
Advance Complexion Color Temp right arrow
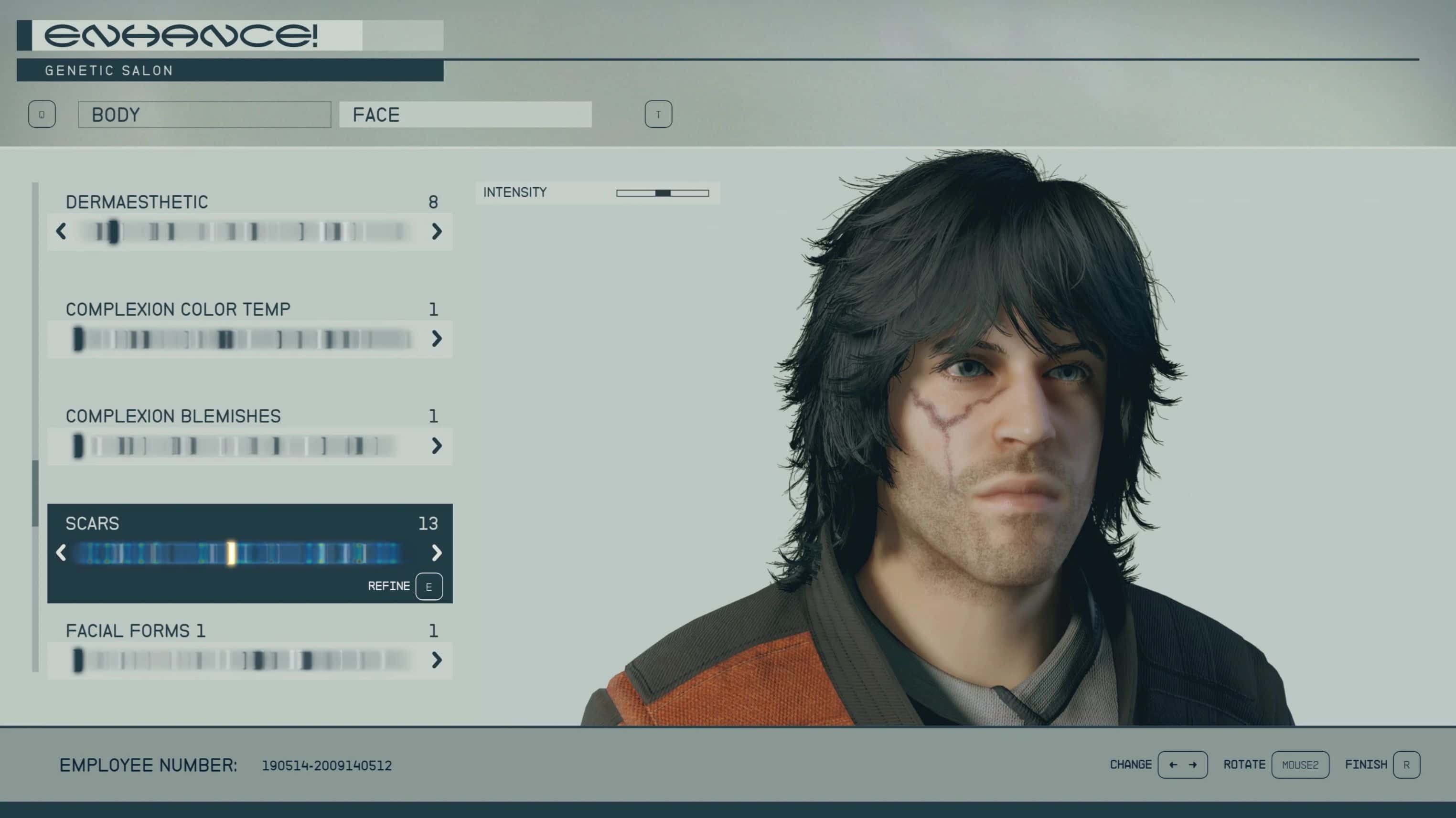436,339
